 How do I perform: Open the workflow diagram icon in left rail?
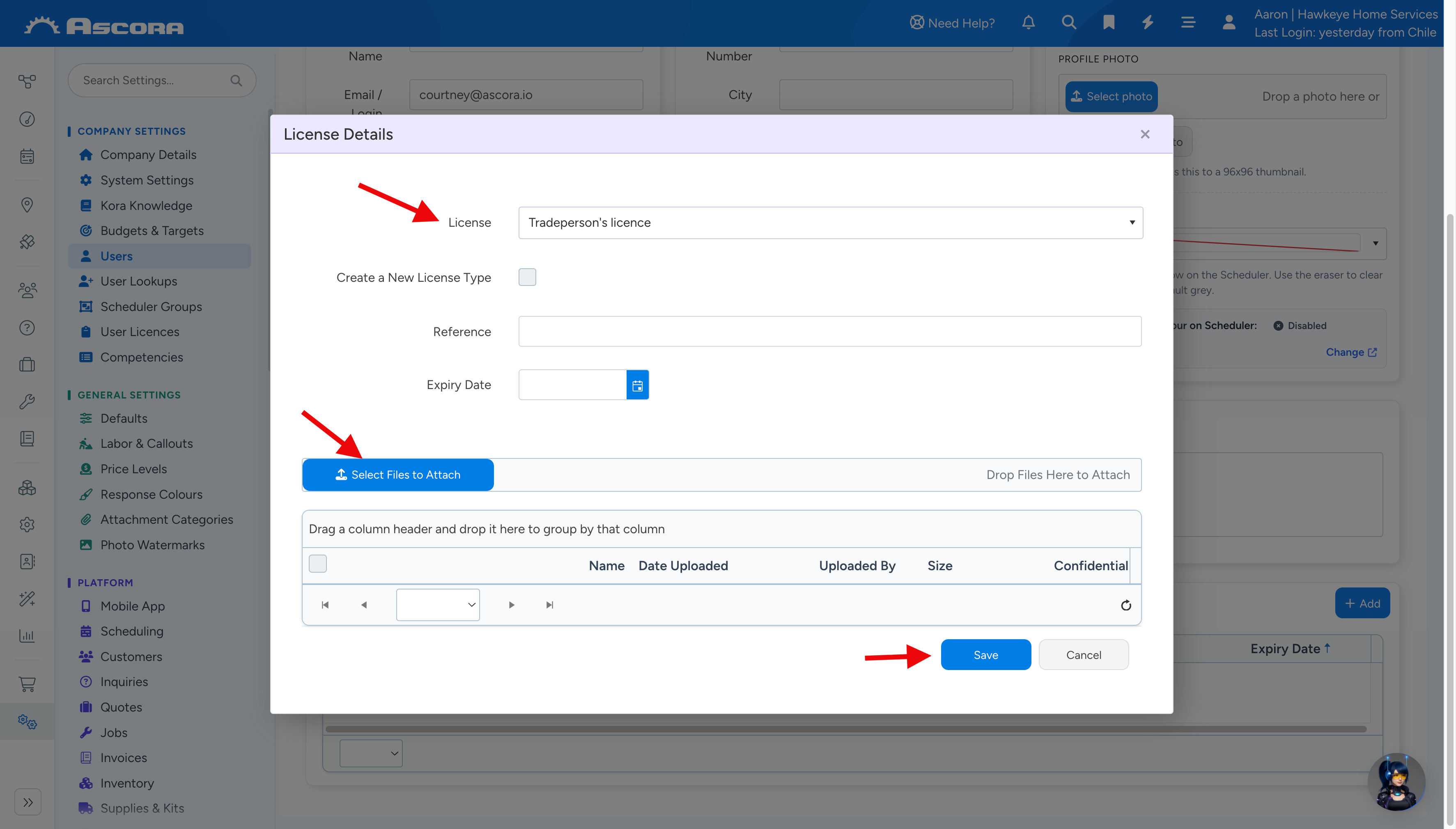coord(27,81)
